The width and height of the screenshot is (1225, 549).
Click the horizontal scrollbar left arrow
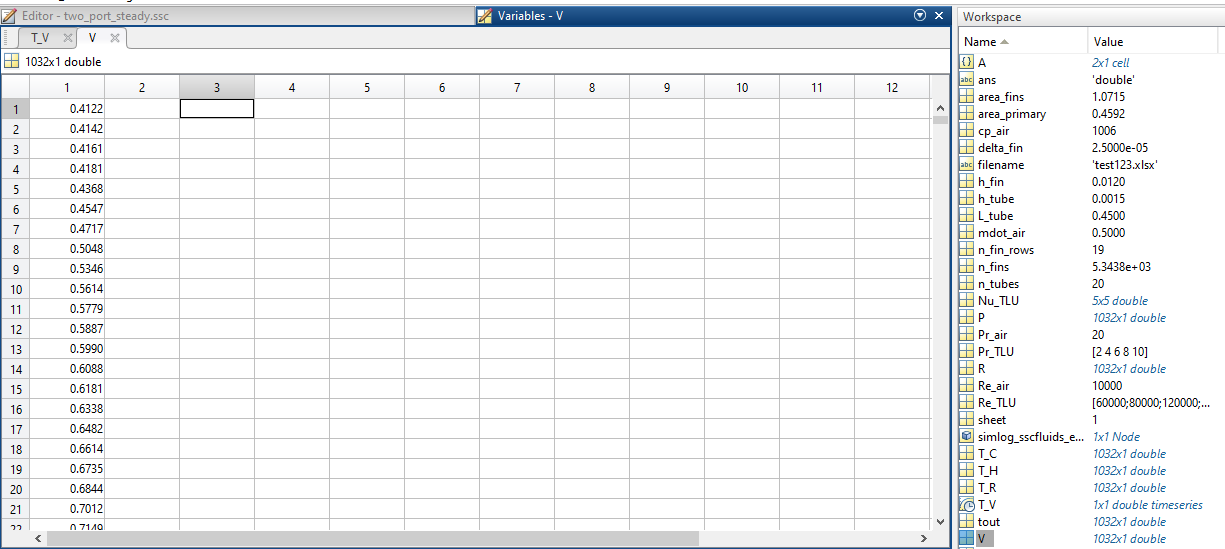39,538
